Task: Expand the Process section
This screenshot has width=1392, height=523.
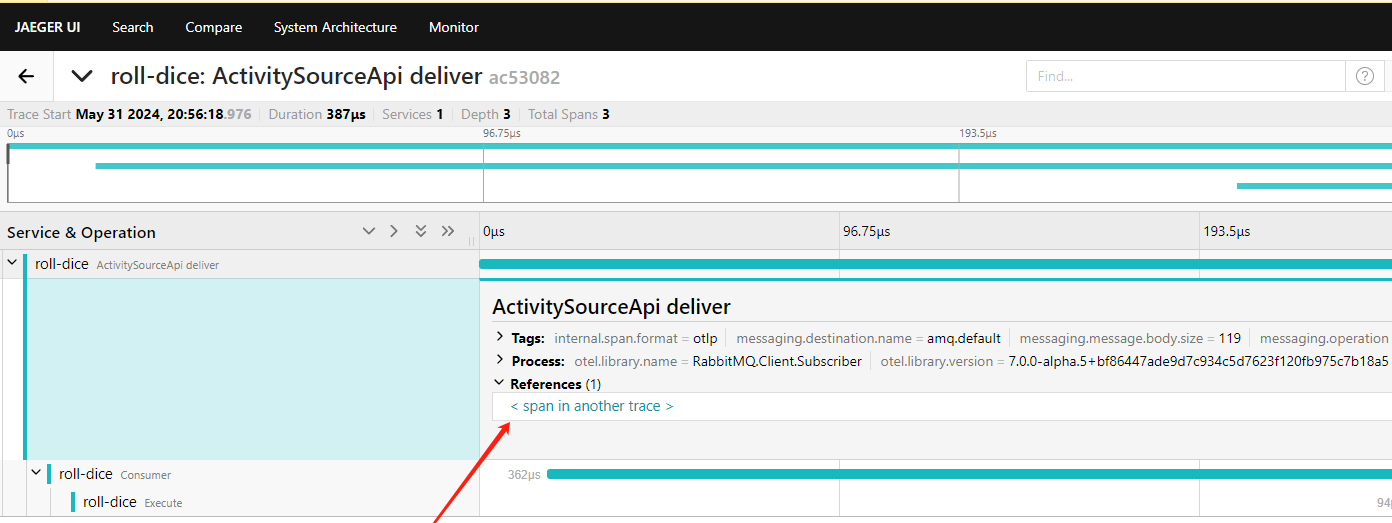Action: (501, 361)
